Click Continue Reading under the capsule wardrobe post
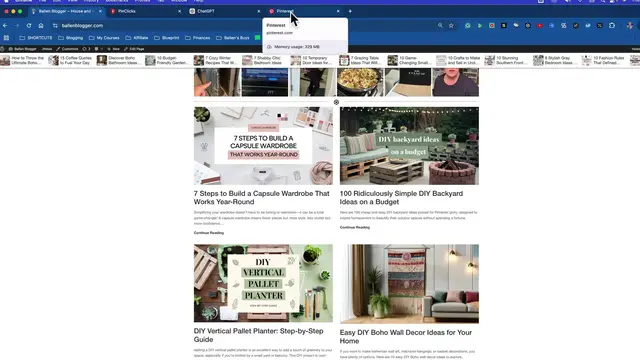This screenshot has height=360, width=640. click(209, 233)
